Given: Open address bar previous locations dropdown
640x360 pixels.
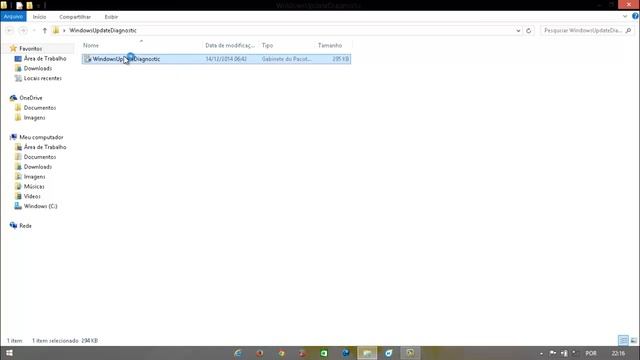Looking at the screenshot, I should [518, 31].
